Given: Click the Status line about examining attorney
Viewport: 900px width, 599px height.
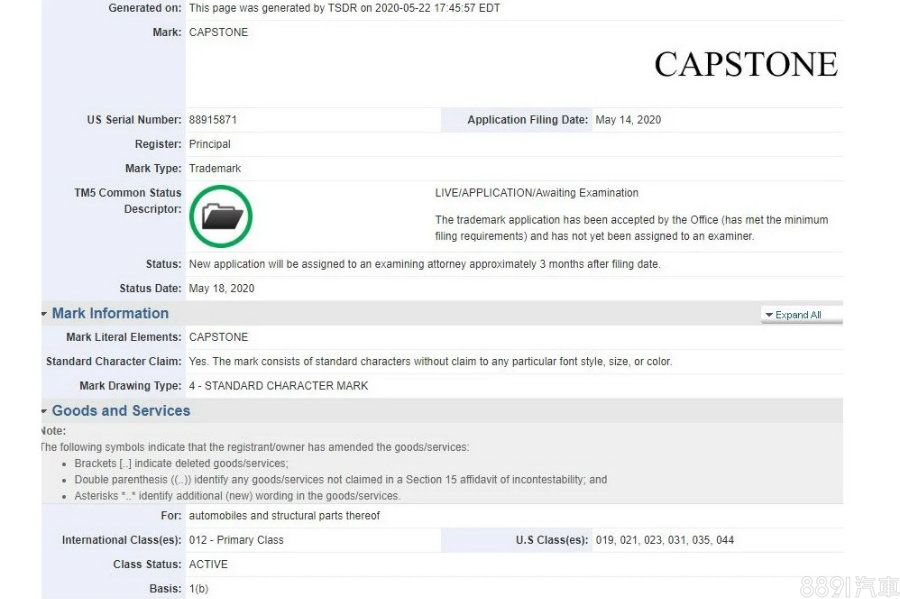Looking at the screenshot, I should pos(425,265).
